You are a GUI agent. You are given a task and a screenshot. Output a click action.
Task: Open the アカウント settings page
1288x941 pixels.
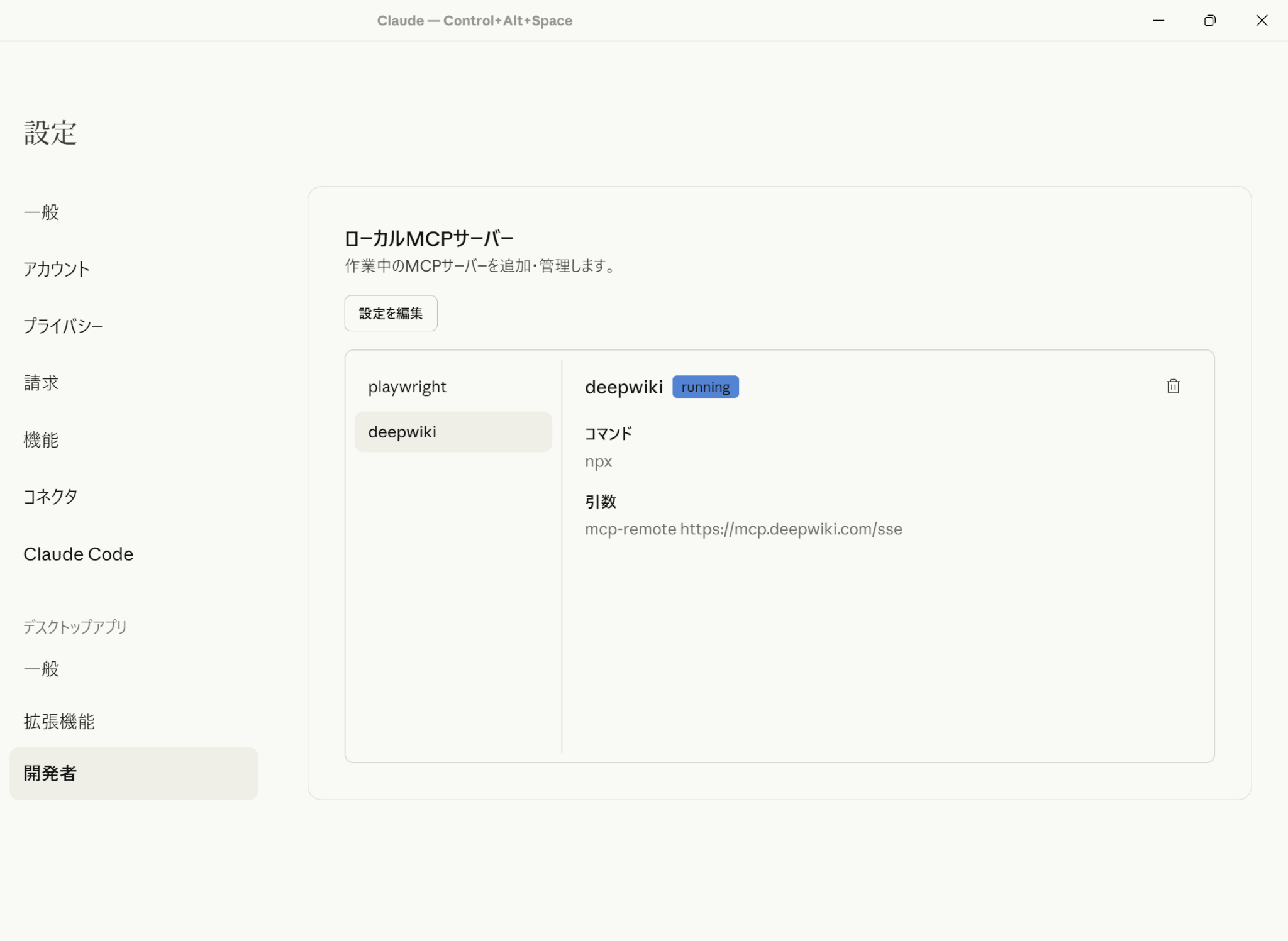click(57, 269)
